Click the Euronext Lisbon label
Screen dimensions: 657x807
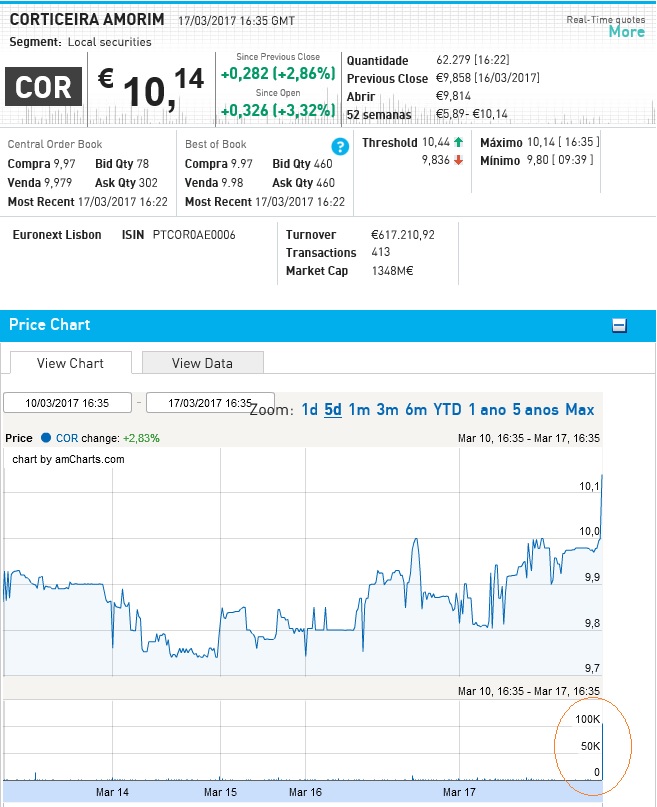click(x=57, y=235)
